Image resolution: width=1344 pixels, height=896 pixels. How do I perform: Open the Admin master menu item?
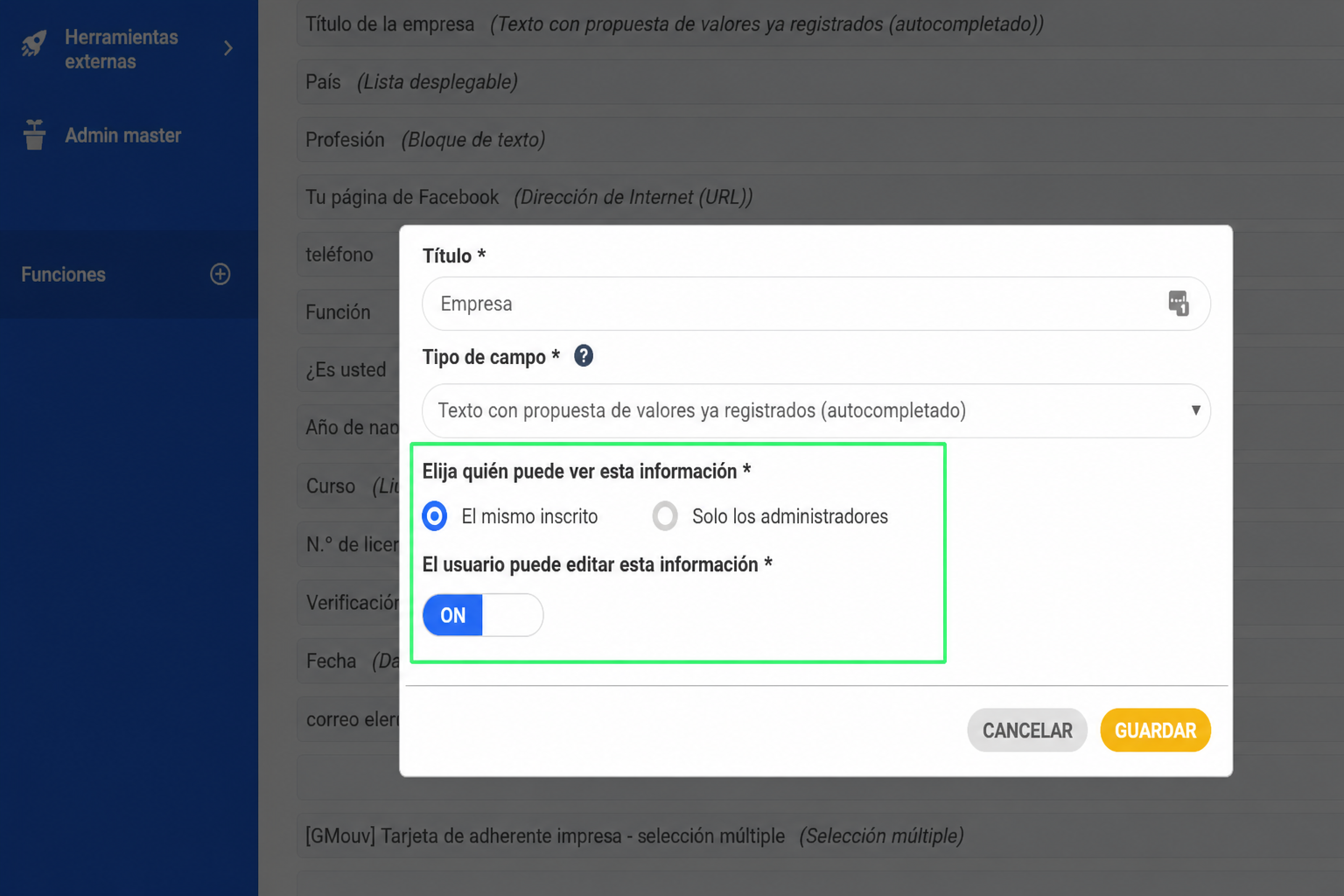click(129, 136)
